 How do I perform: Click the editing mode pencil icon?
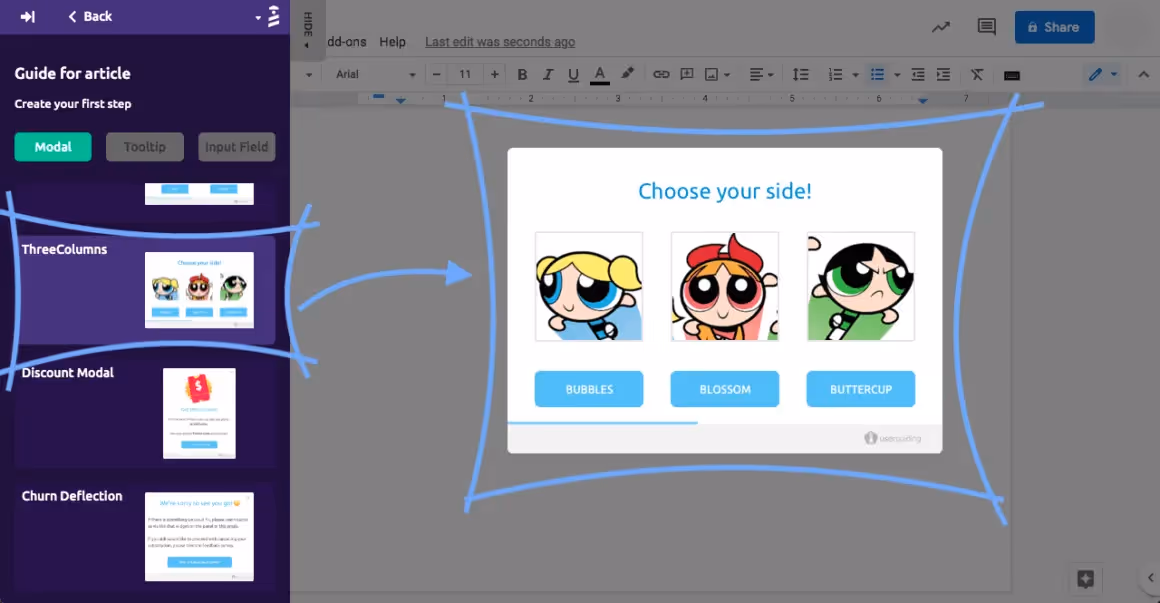tap(1095, 74)
